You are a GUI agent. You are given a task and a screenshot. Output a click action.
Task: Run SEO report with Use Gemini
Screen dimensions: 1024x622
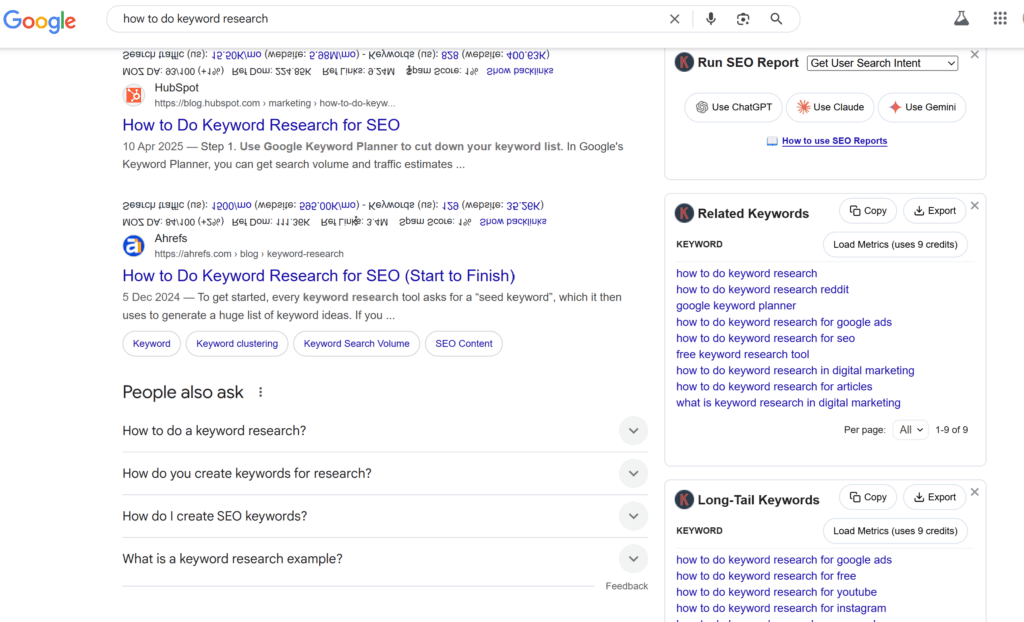(x=922, y=107)
